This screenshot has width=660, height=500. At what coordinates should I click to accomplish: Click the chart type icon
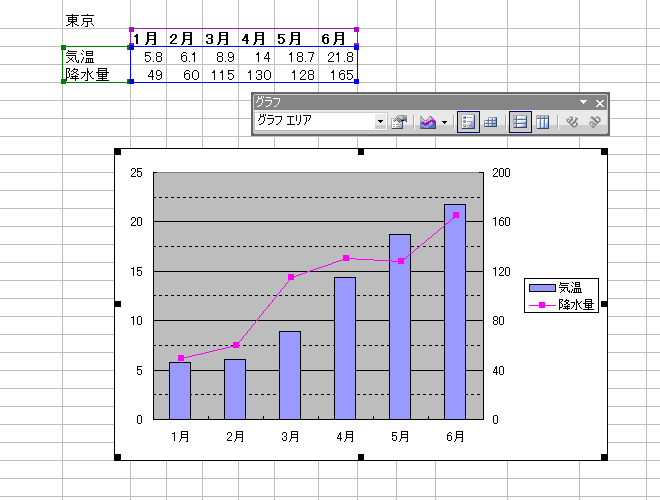tap(428, 122)
